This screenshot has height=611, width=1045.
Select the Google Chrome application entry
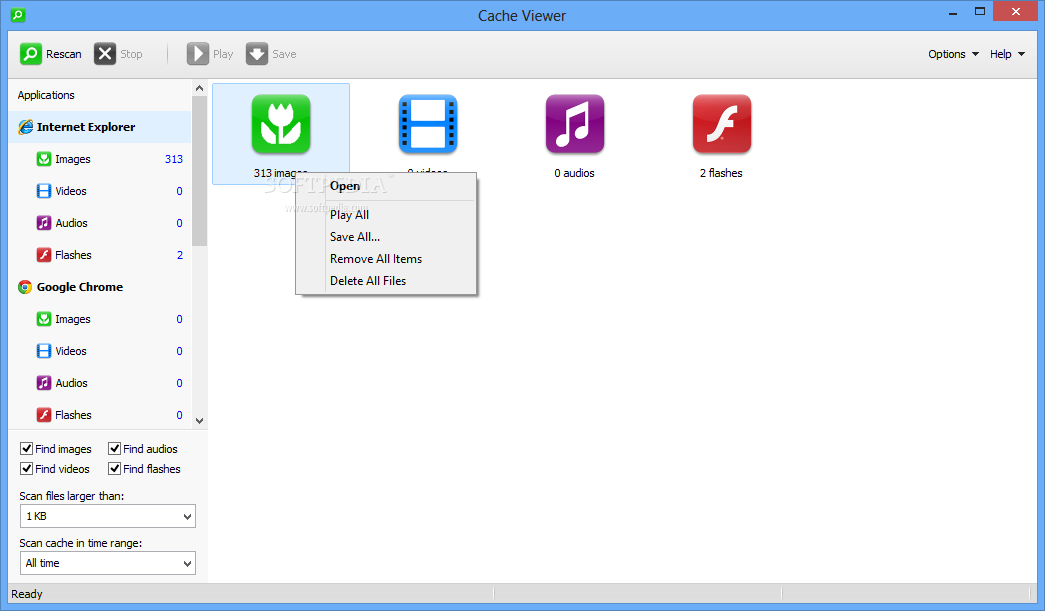[100, 287]
